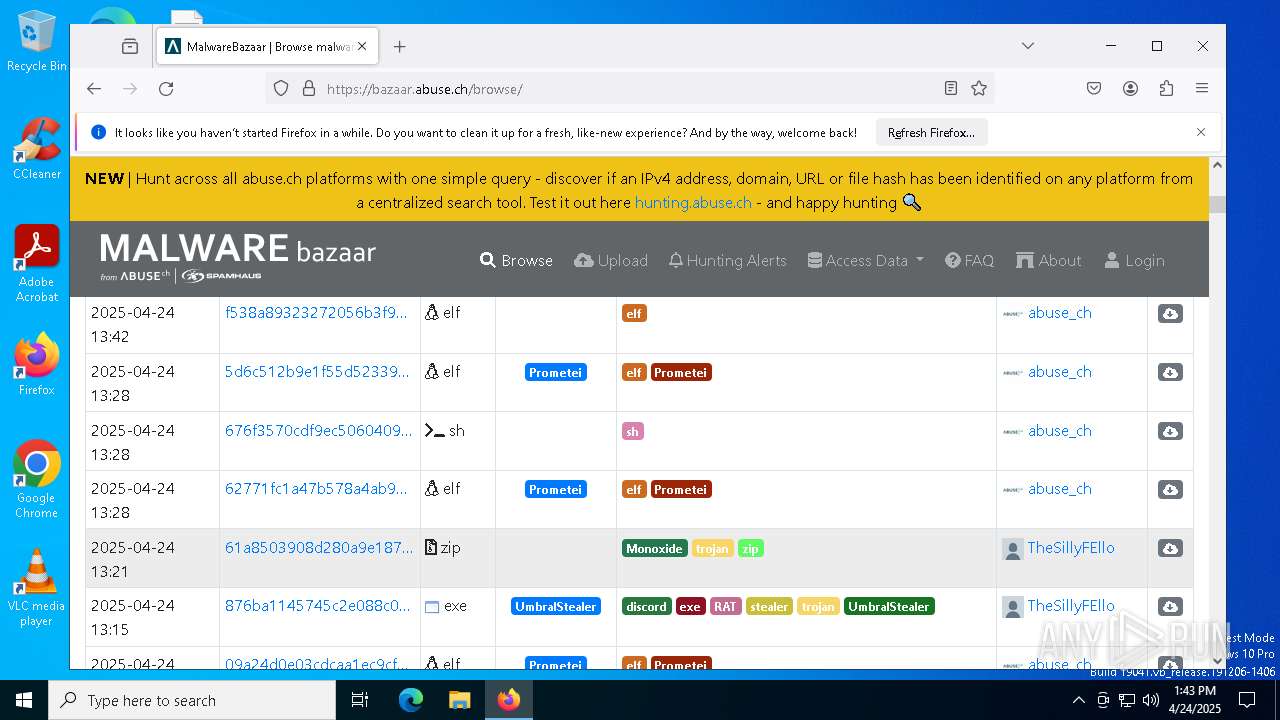
Task: Launch CCleaner from desktop
Action: (x=37, y=148)
